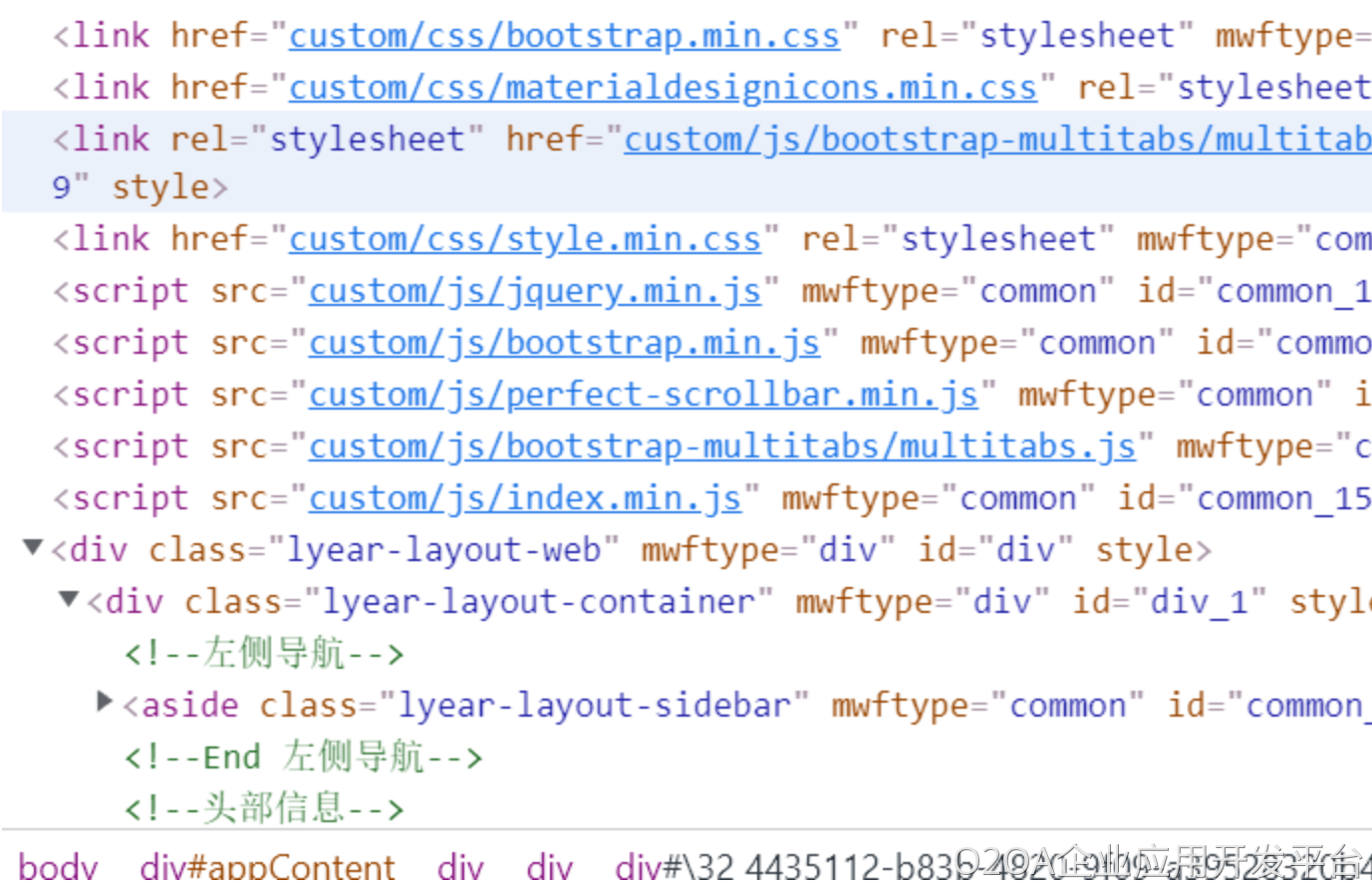The image size is (1372, 888).
Task: Open the perfect-scrollbar.min.js script link
Action: (643, 395)
